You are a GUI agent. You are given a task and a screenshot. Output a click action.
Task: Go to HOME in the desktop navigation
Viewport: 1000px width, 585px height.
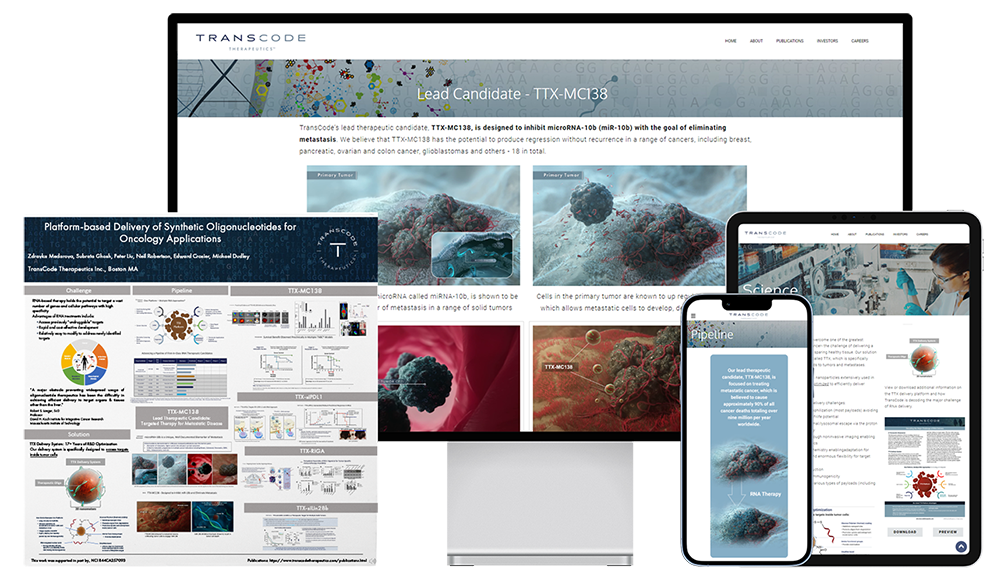pos(729,41)
